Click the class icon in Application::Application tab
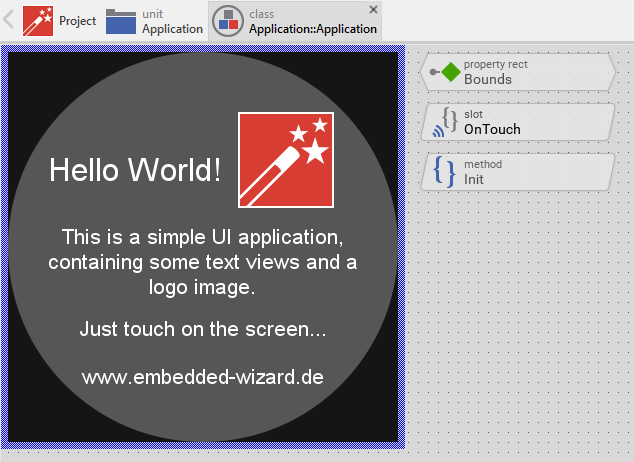This screenshot has height=462, width=634. coord(228,21)
